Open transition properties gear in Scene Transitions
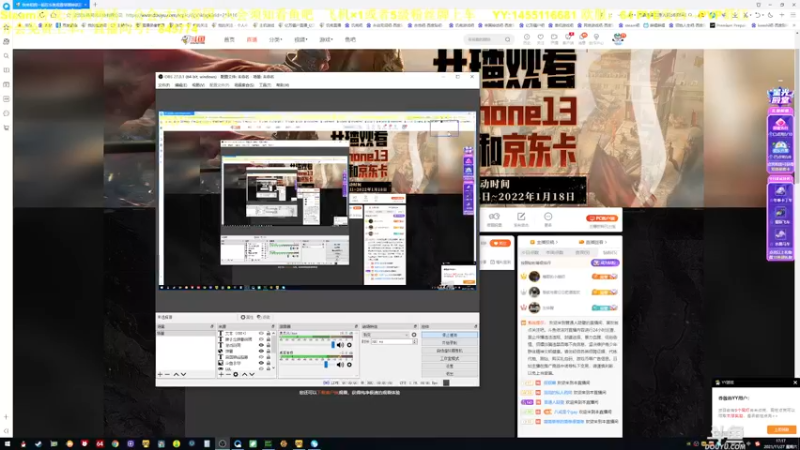The width and height of the screenshot is (800, 450). [414, 335]
